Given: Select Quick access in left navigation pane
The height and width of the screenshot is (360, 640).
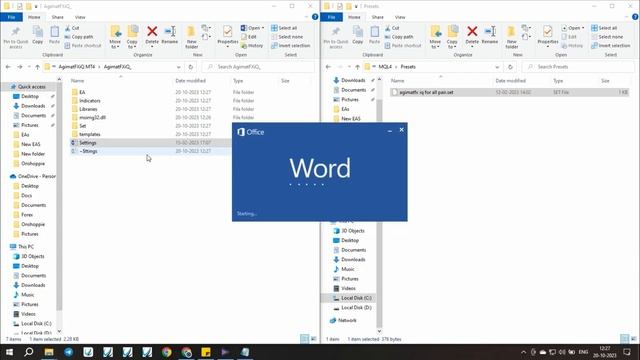Looking at the screenshot, I should pyautogui.click(x=28, y=87).
